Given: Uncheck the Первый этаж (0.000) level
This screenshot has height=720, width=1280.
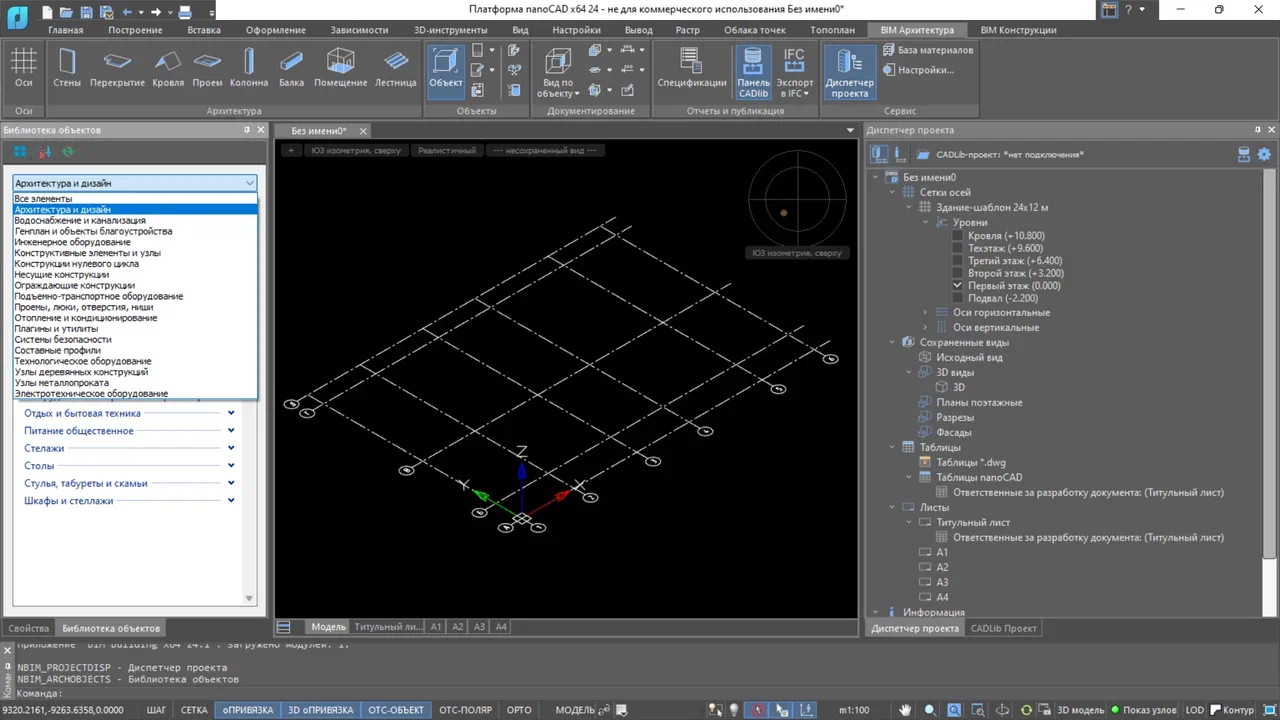Looking at the screenshot, I should tap(955, 285).
